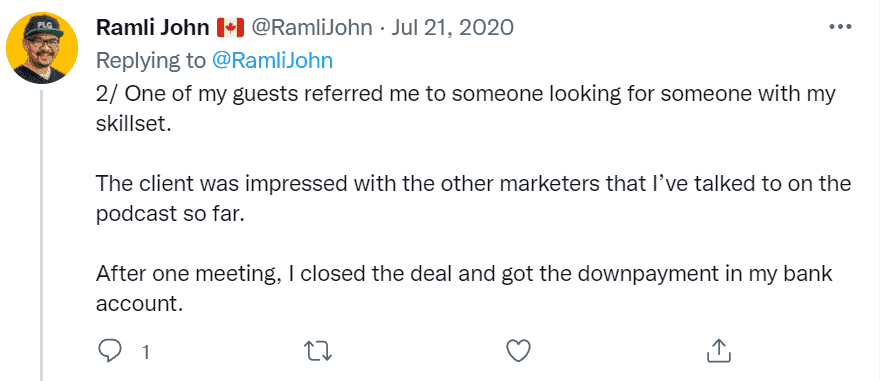The width and height of the screenshot is (882, 381).
Task: Click the gray "Replying to" label text
Action: tap(151, 60)
